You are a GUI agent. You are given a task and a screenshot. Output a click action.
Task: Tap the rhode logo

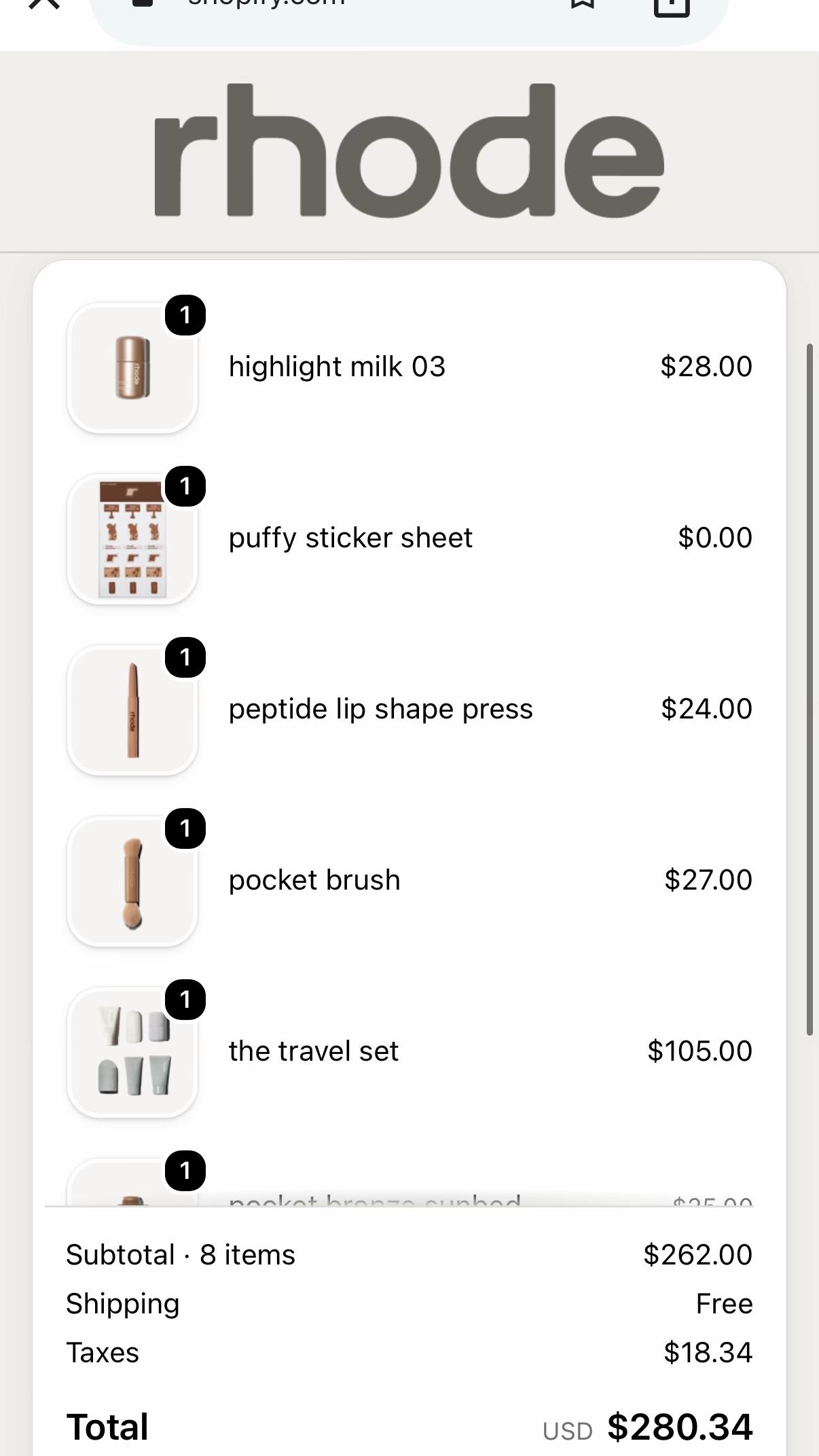click(x=409, y=150)
